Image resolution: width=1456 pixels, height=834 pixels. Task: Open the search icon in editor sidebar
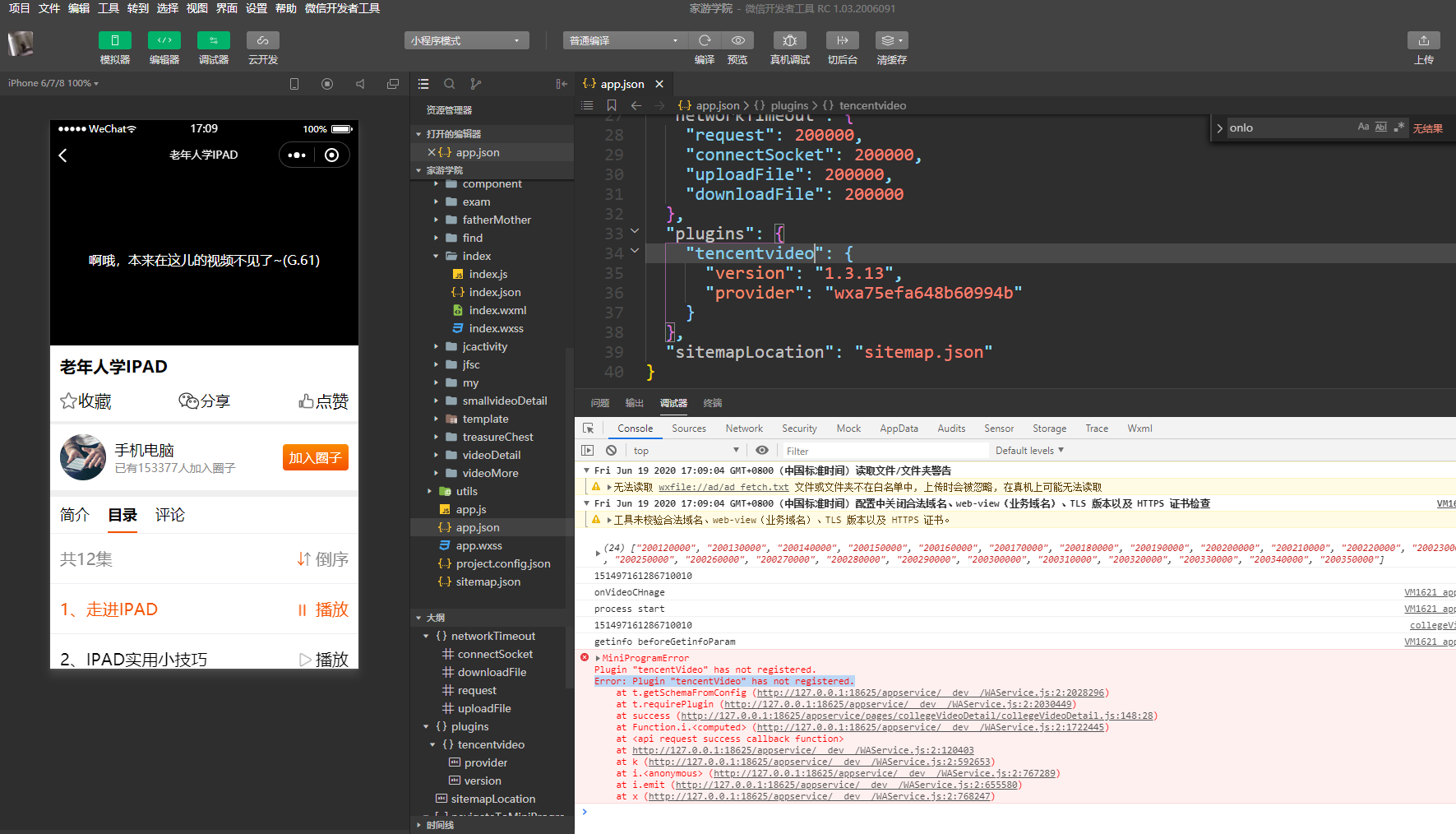pyautogui.click(x=450, y=84)
